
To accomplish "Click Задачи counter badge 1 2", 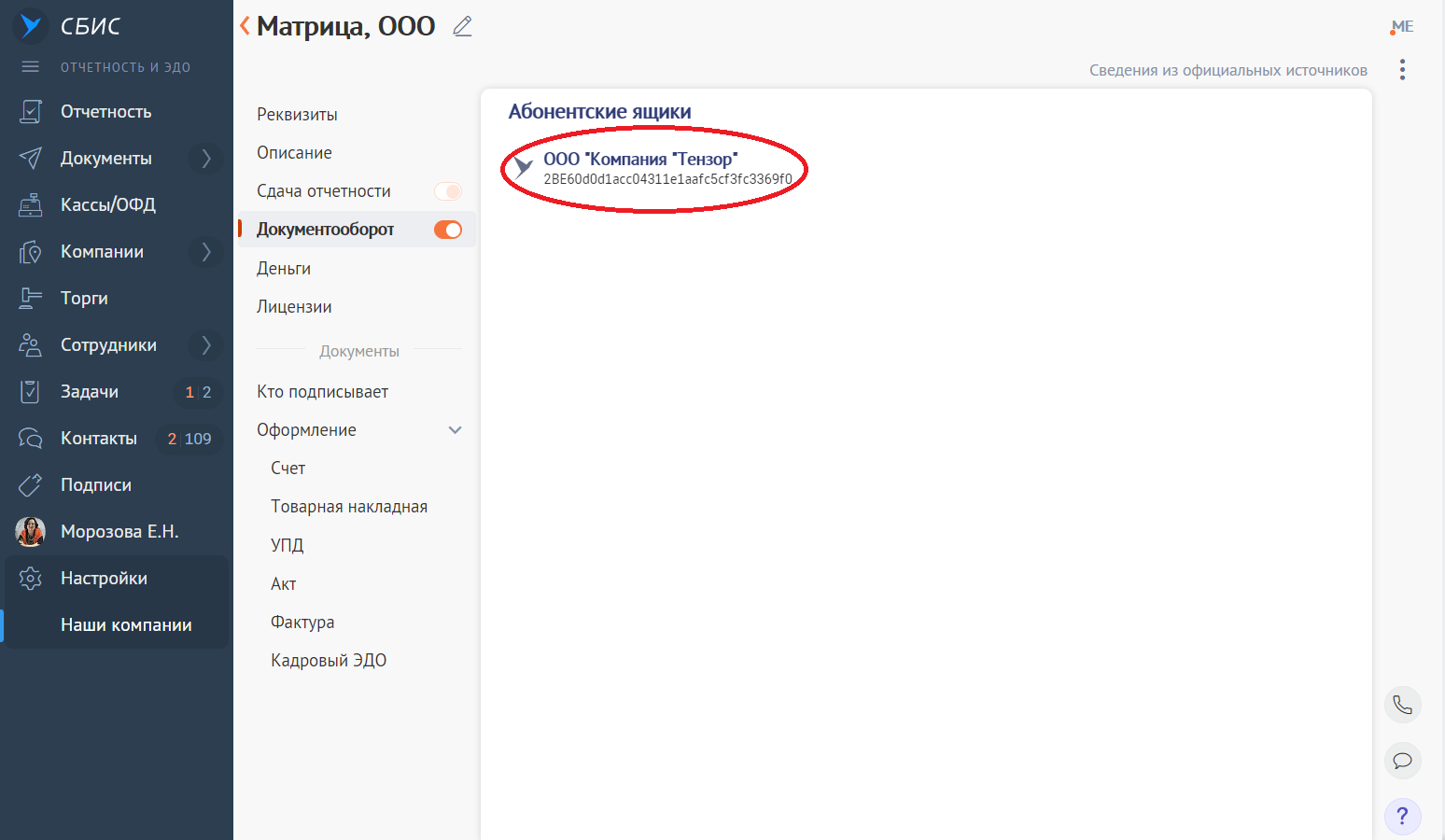I will pyautogui.click(x=198, y=392).
